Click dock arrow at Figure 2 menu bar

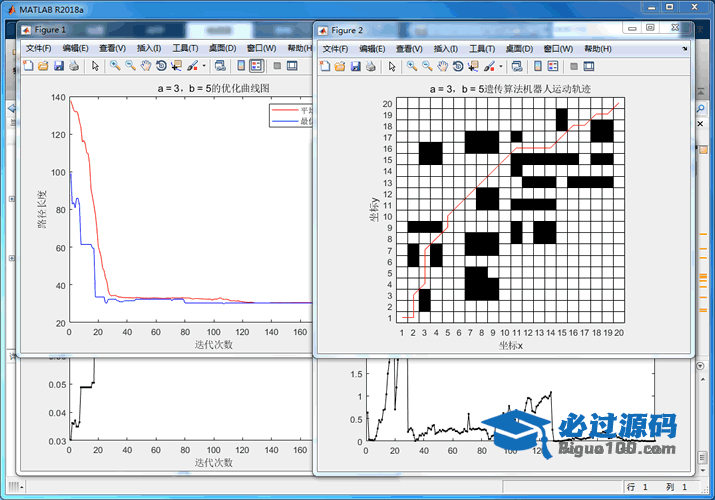point(684,49)
